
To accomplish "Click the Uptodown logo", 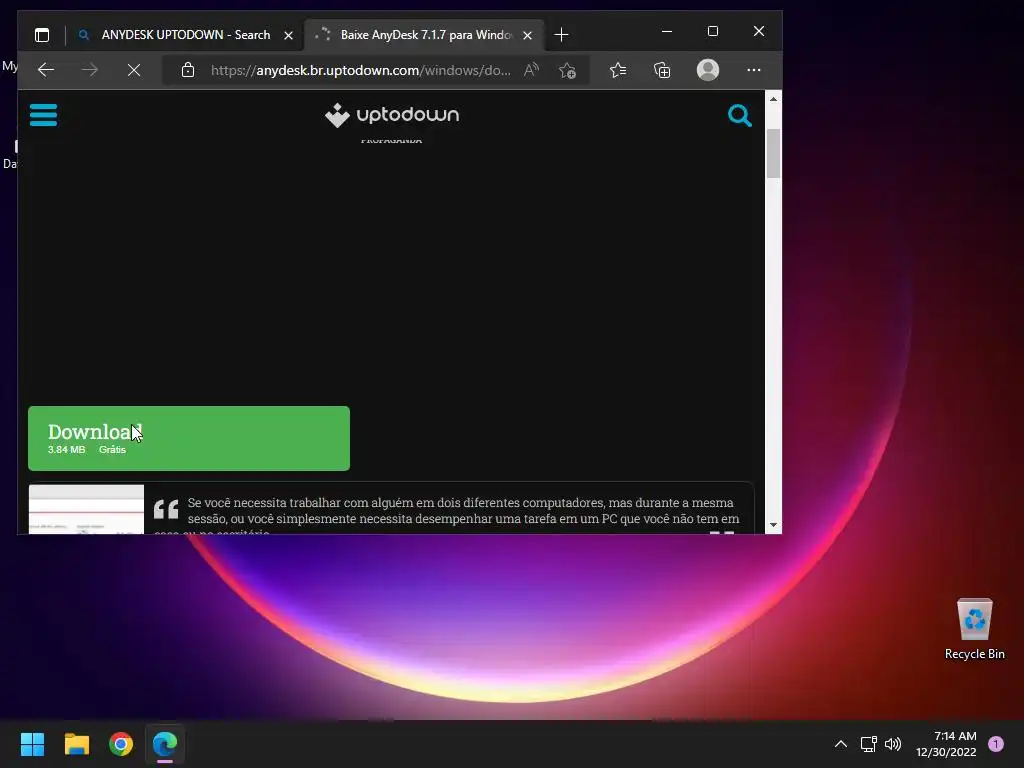I will pyautogui.click(x=392, y=115).
